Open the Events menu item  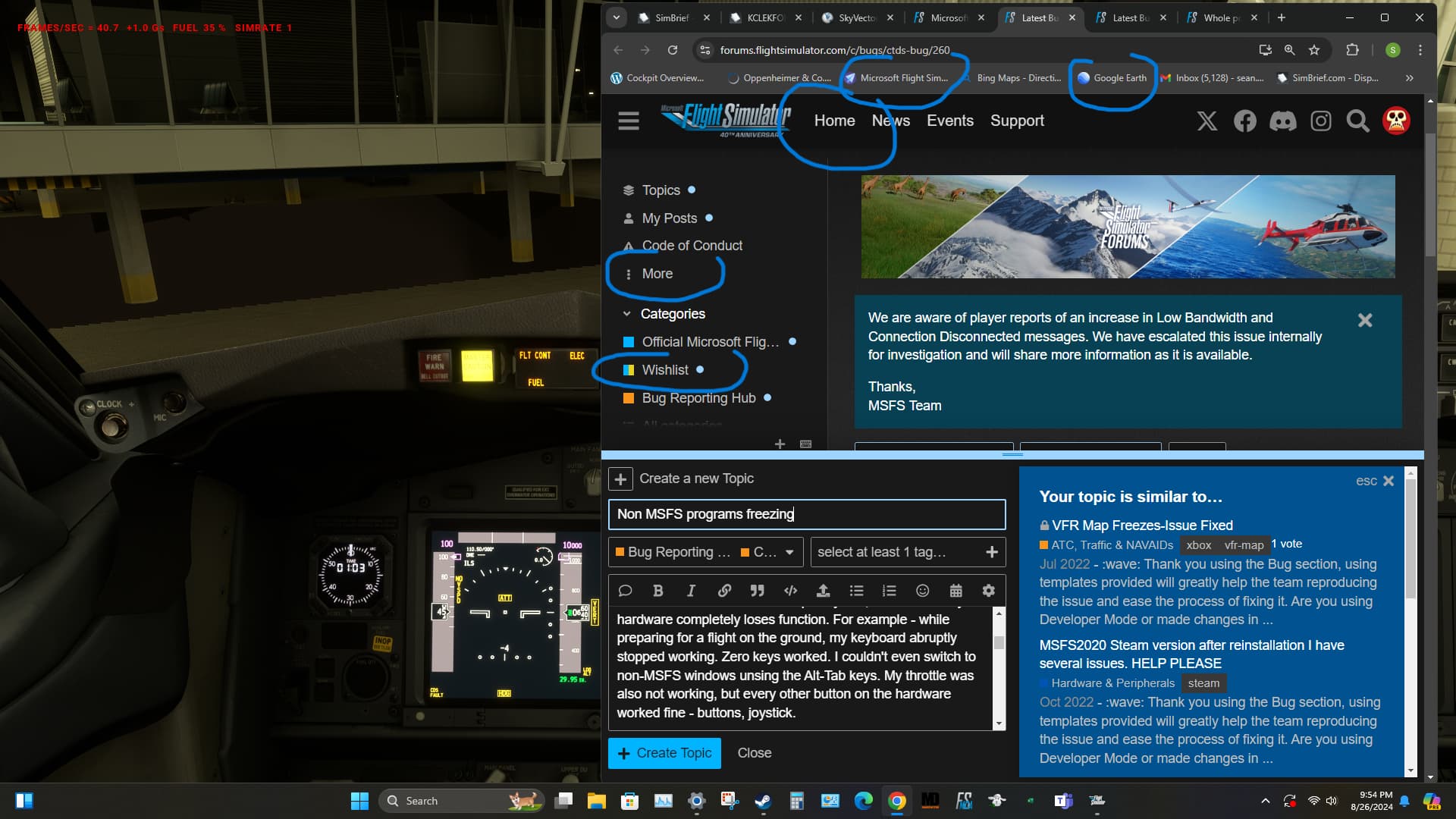tap(949, 121)
